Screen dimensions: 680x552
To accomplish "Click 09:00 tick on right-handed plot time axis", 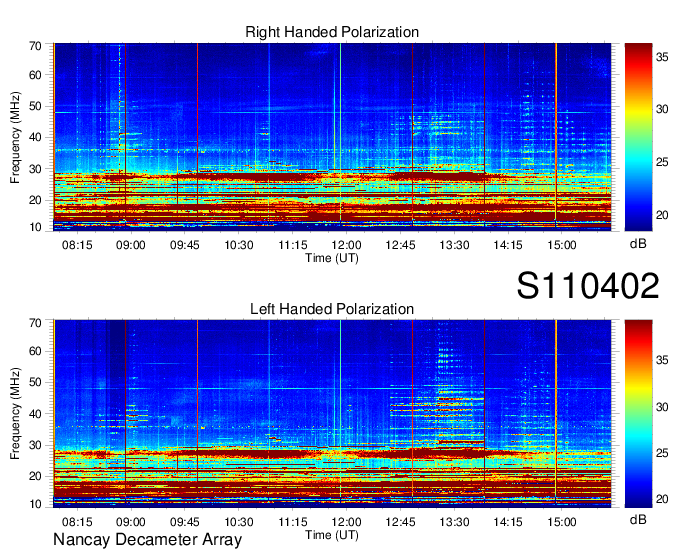I will 131,245.
